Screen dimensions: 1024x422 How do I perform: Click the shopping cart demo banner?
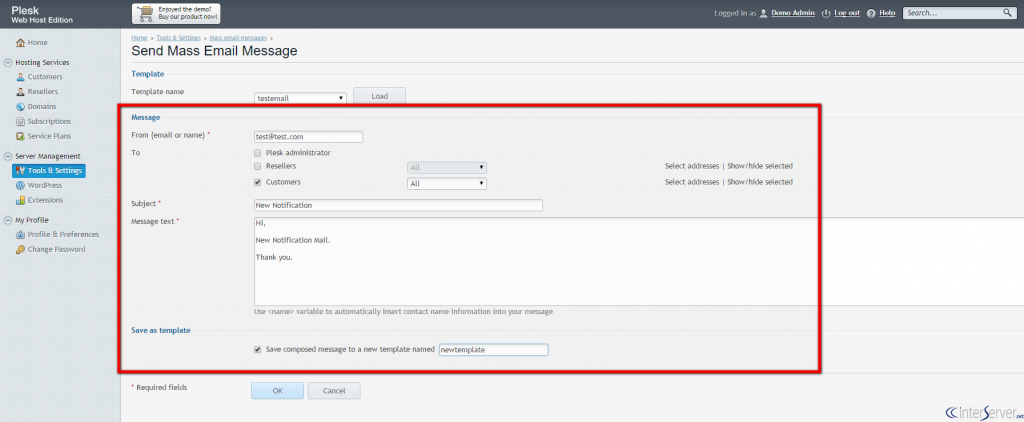[x=176, y=13]
